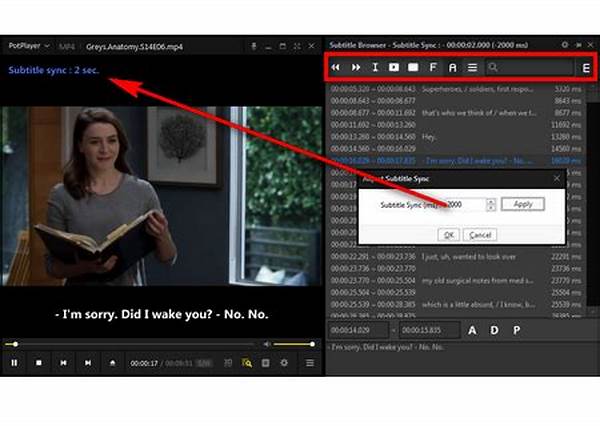Click the subtitle end time field
Screen dimensions: 600x426
(x=429, y=330)
